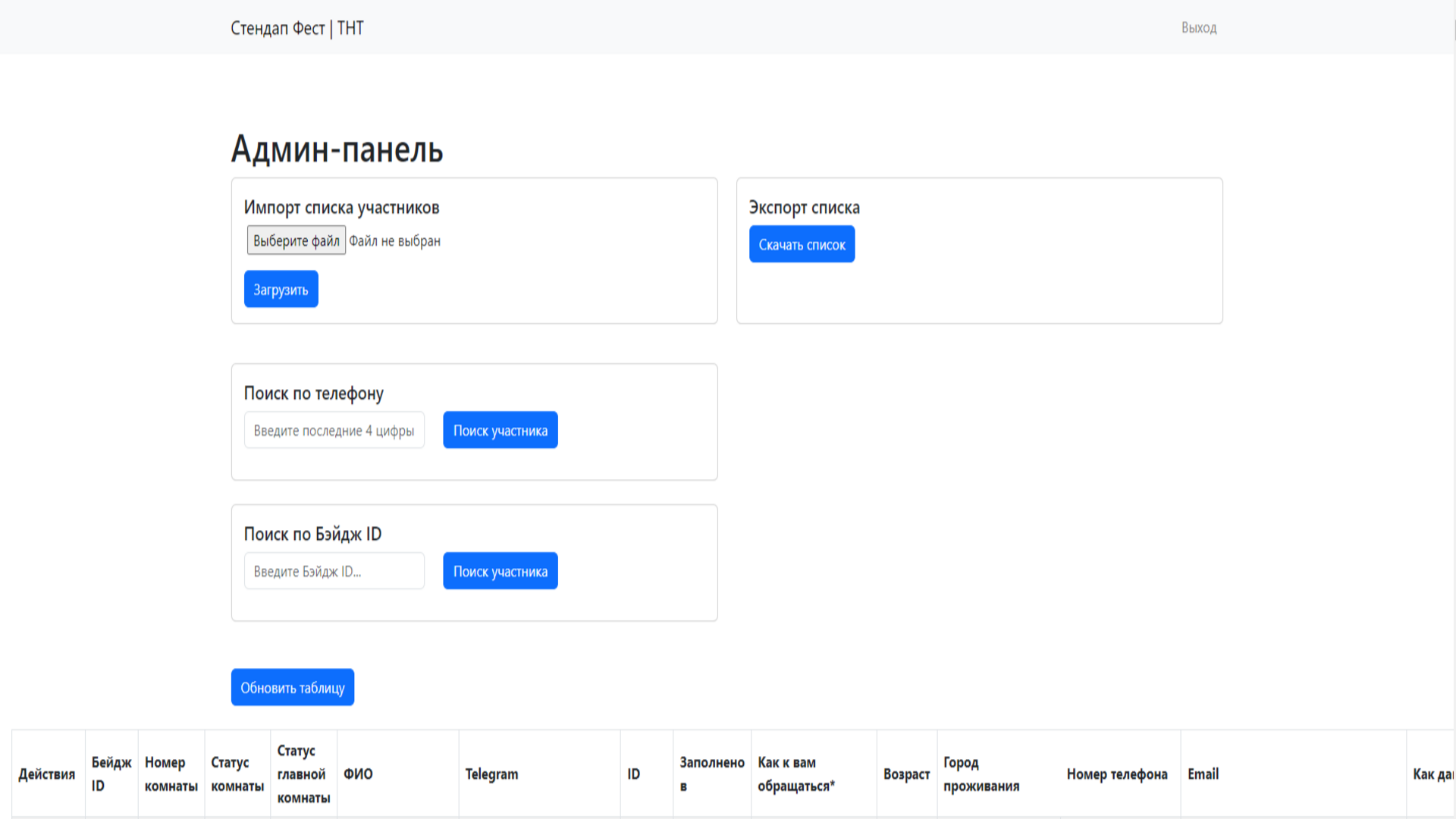Click the Возраст column header
1456x819 pixels.
[906, 774]
